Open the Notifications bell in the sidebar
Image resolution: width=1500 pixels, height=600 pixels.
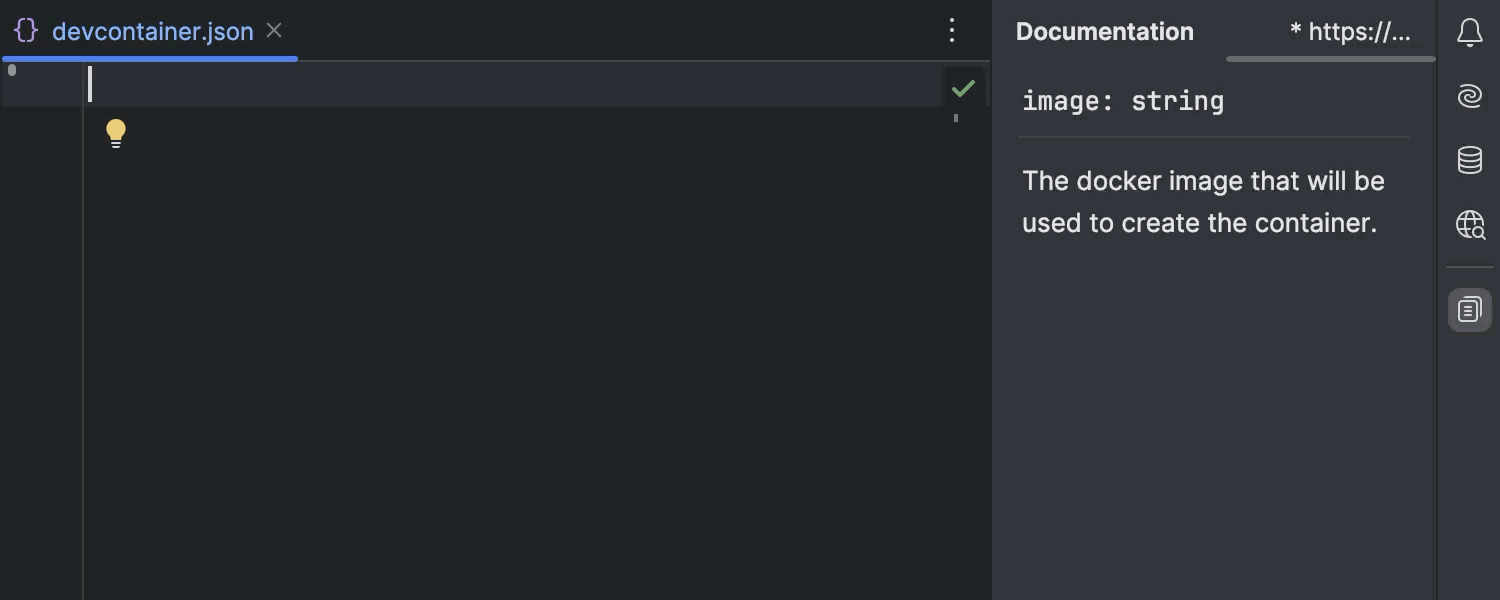[1469, 33]
